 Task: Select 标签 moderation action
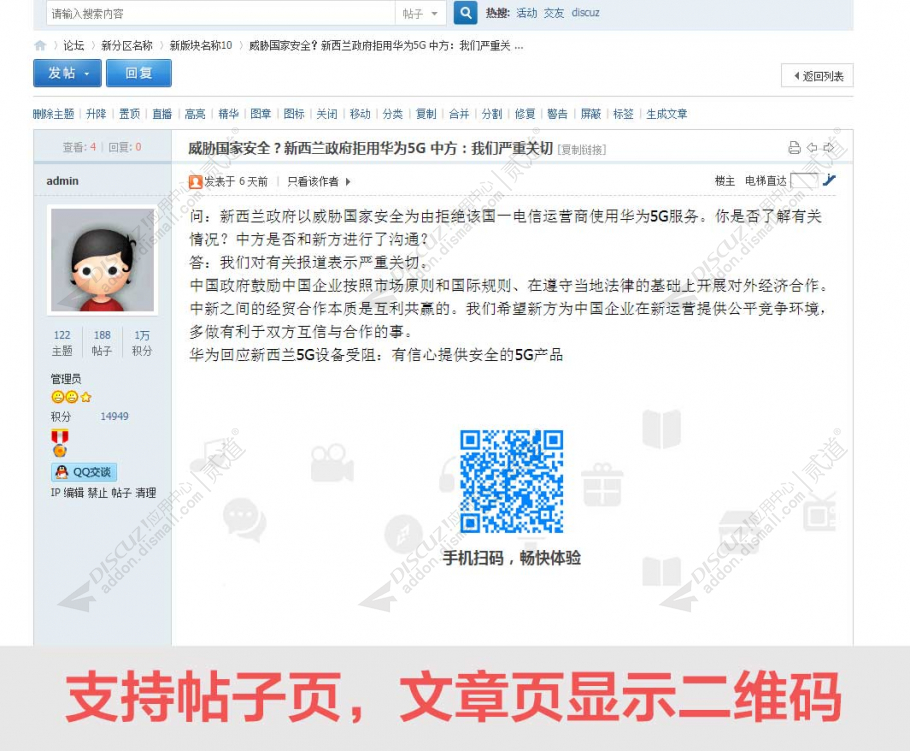(x=623, y=114)
